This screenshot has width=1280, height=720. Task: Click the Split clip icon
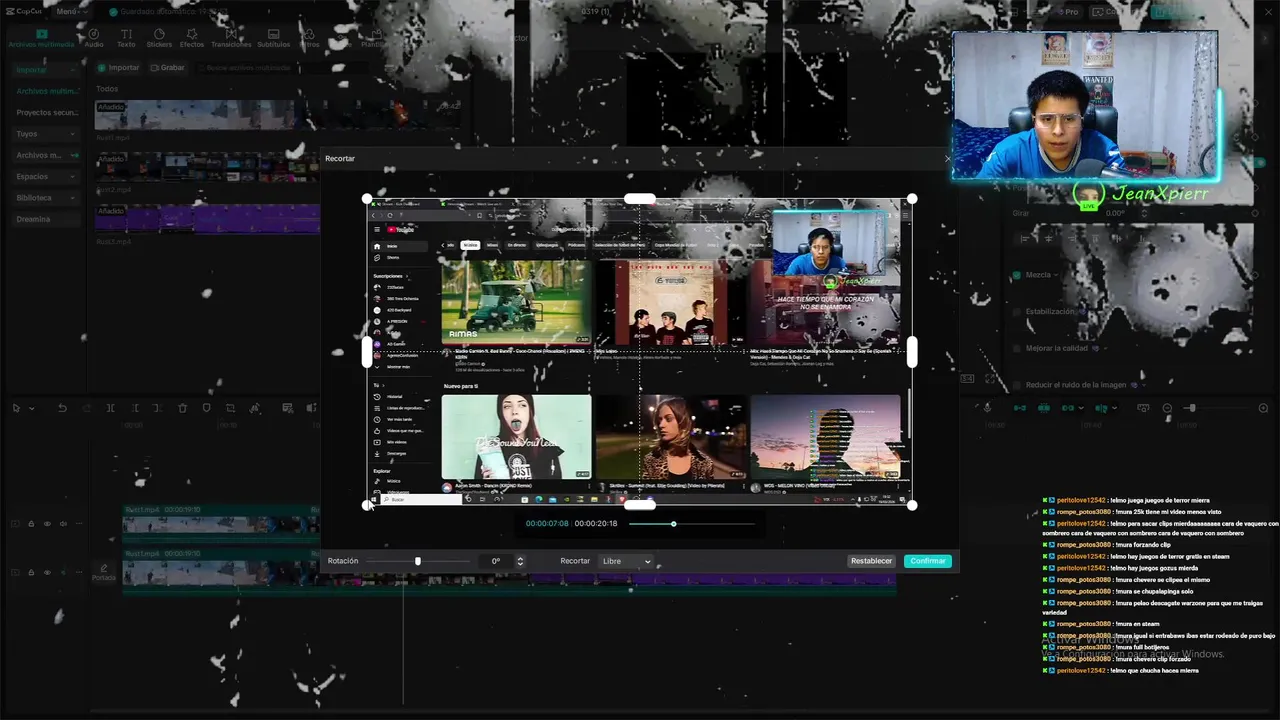(110, 408)
